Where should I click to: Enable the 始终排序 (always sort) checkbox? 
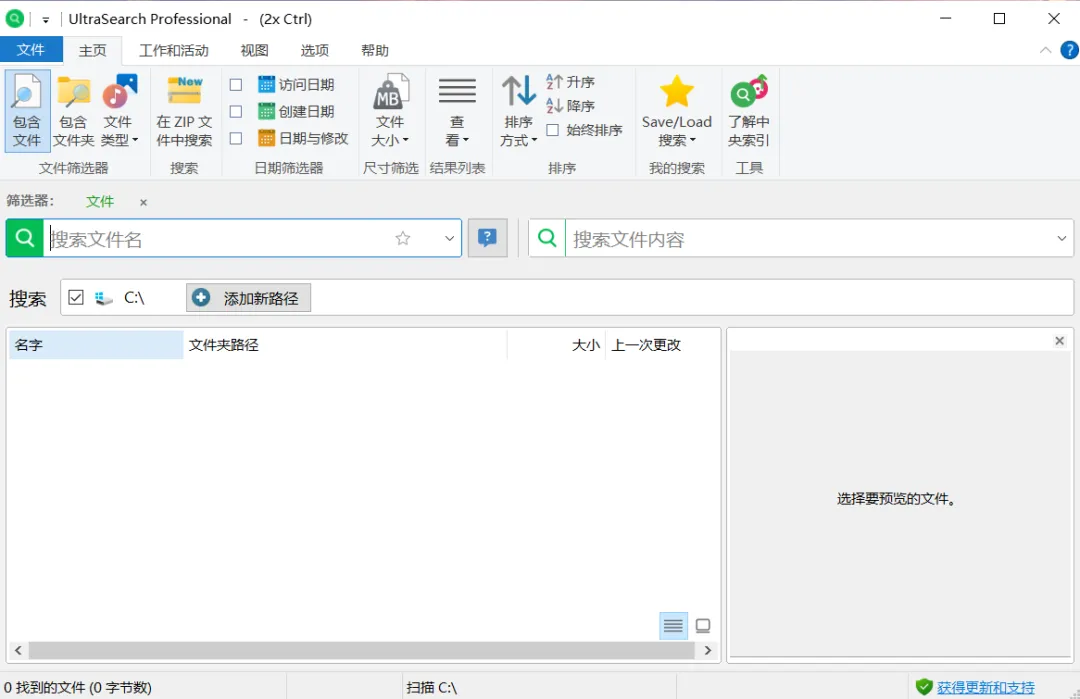(x=552, y=130)
